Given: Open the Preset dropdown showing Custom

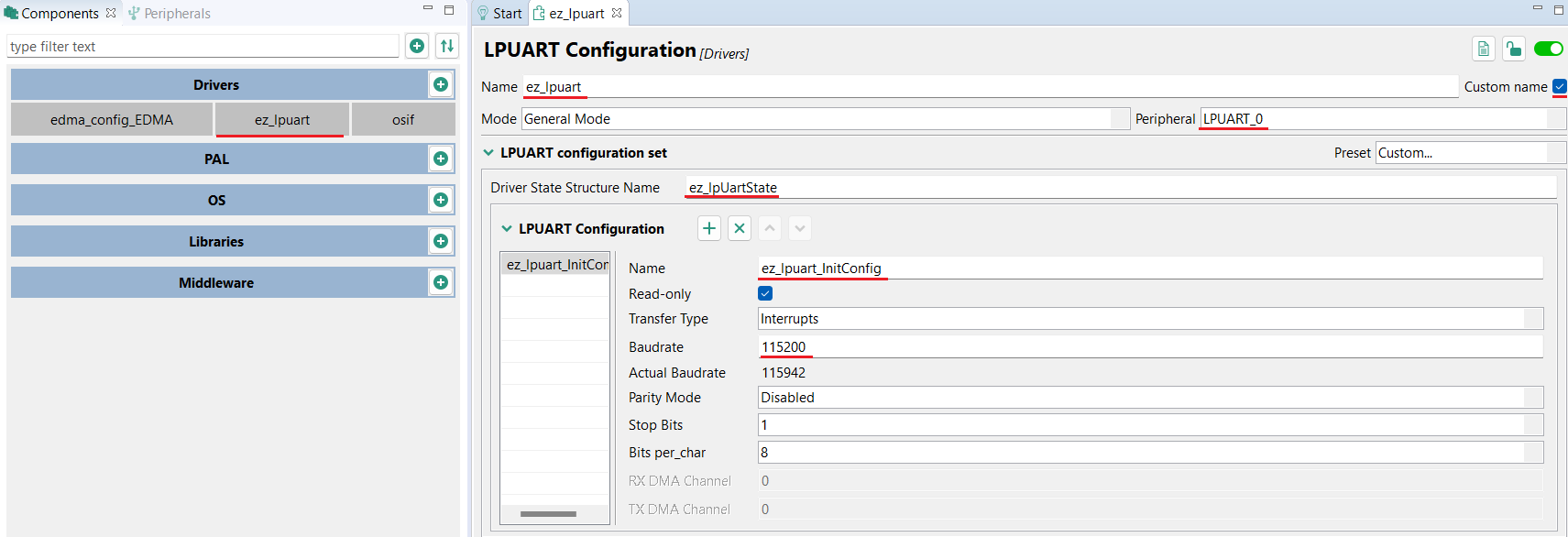Looking at the screenshot, I should click(x=1471, y=153).
